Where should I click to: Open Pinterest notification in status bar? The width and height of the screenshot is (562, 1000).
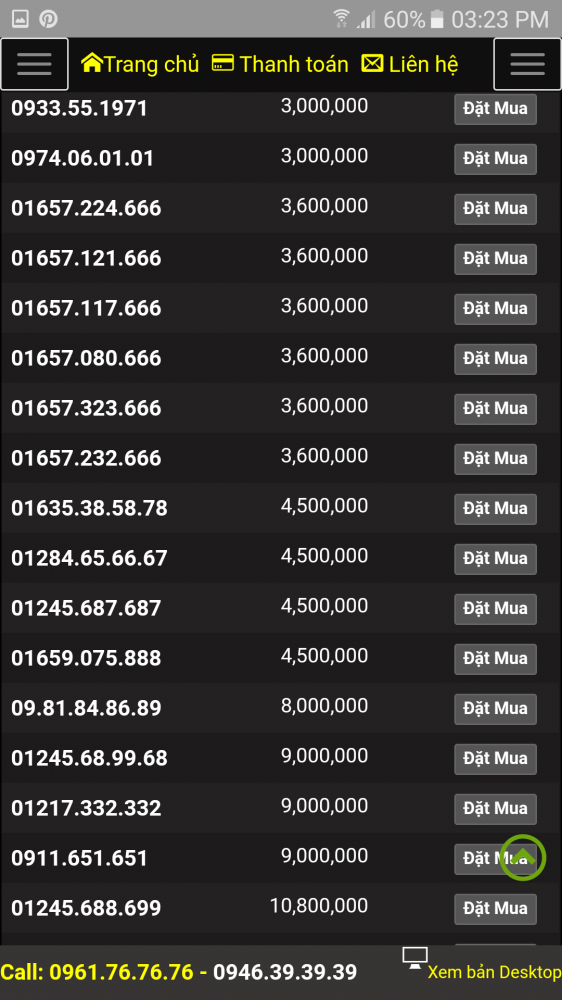coord(48,19)
